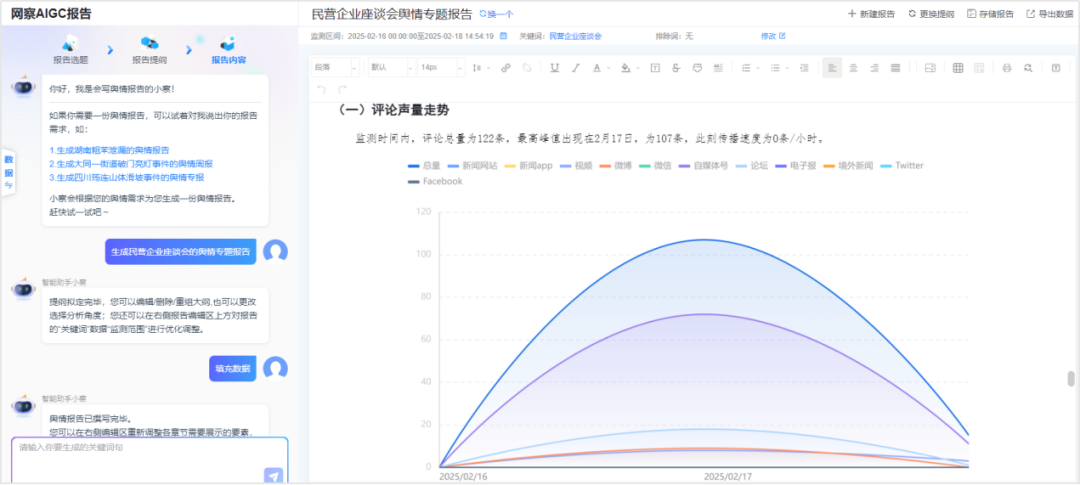The image size is (1080, 485).
Task: Click 更换提纲 to change the outline
Action: (931, 14)
